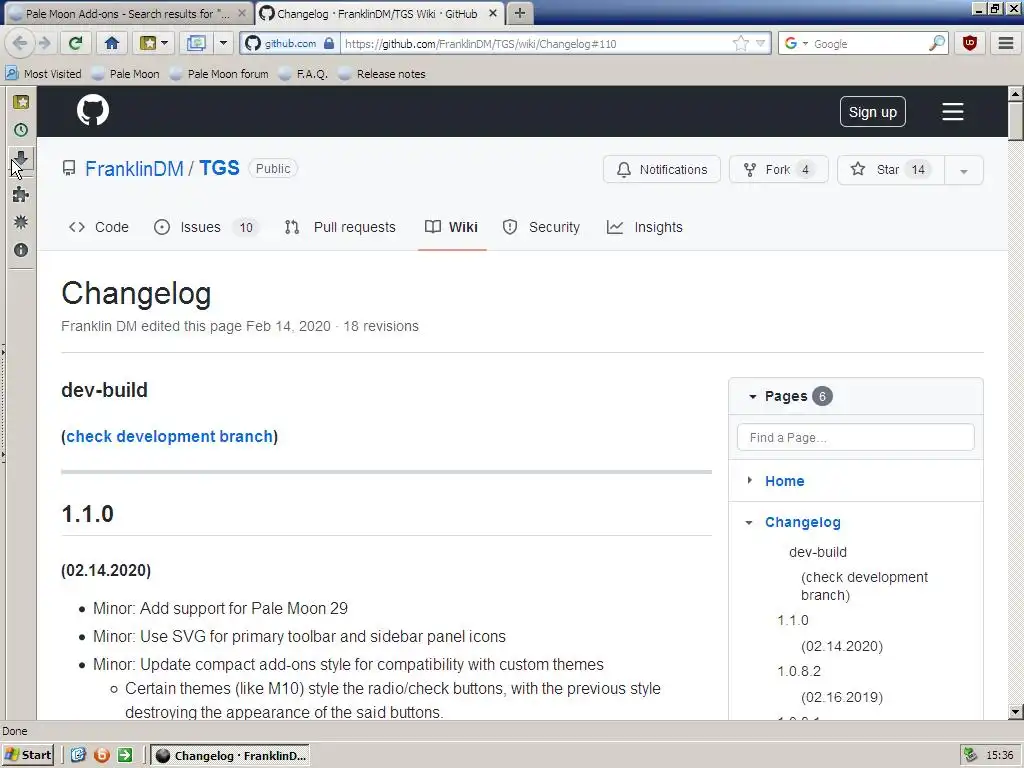Click the gear-shaped sidebar icon
The image size is (1024, 768).
21,222
